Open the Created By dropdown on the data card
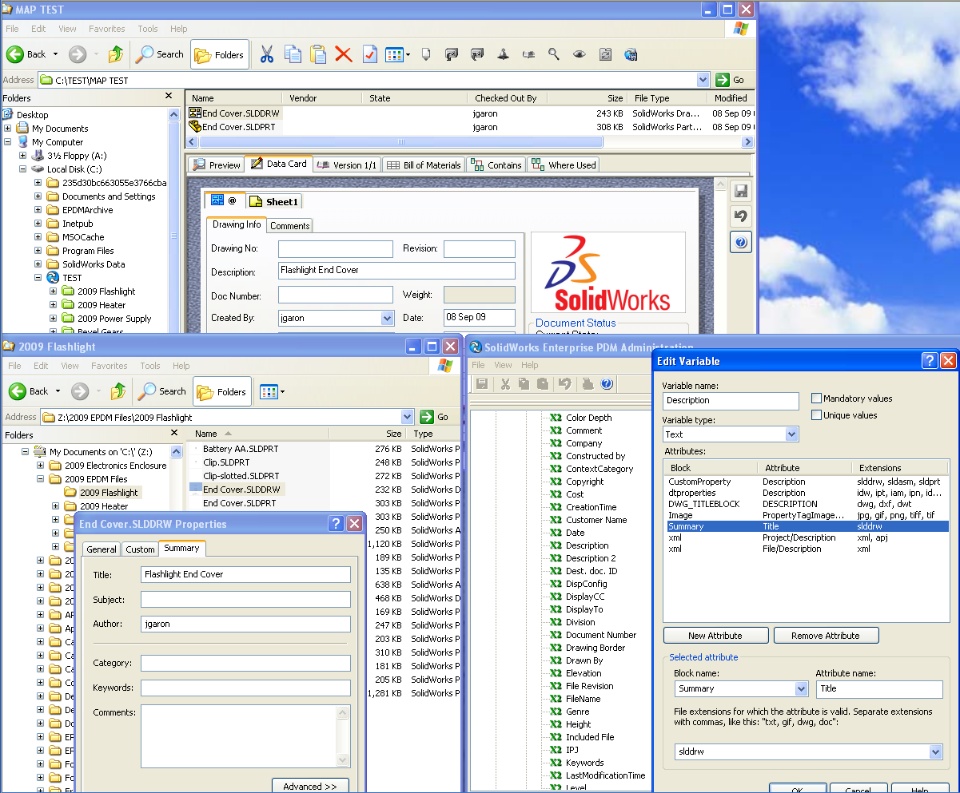The height and width of the screenshot is (793, 960). 387,318
